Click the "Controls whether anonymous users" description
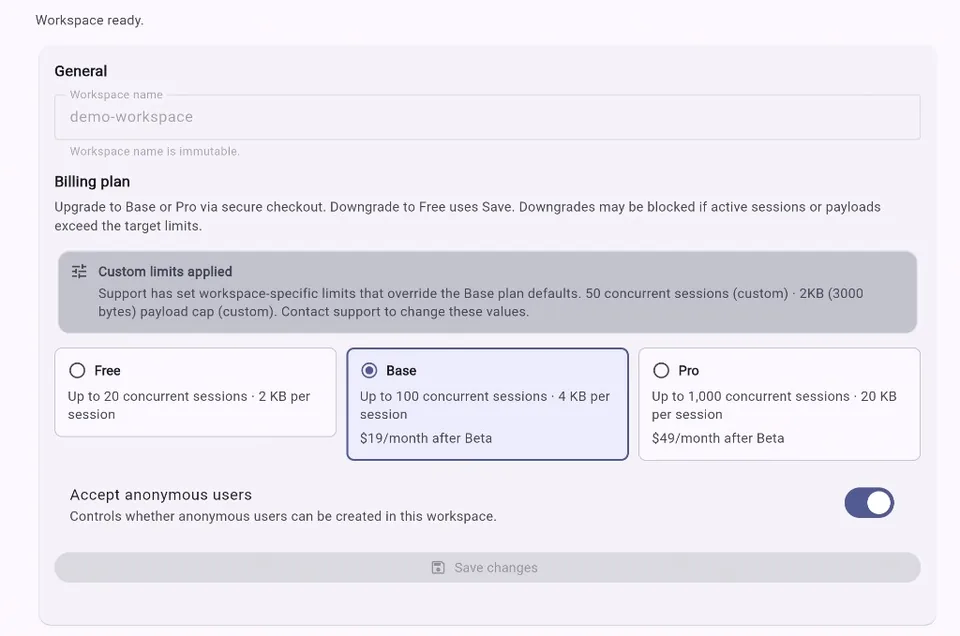 point(283,516)
